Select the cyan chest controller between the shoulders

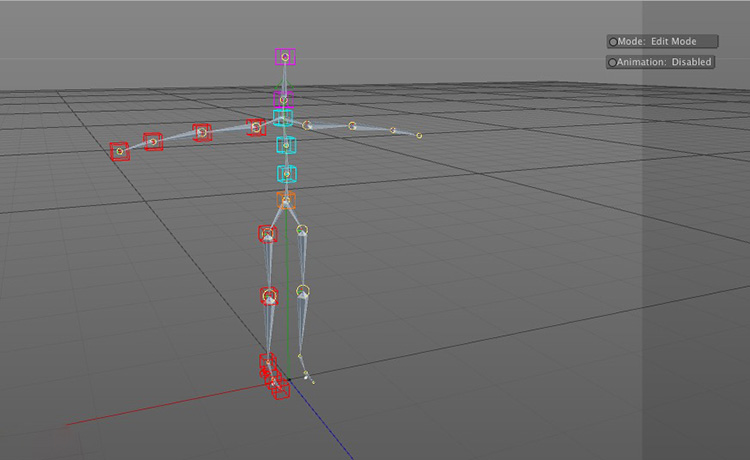pos(283,118)
